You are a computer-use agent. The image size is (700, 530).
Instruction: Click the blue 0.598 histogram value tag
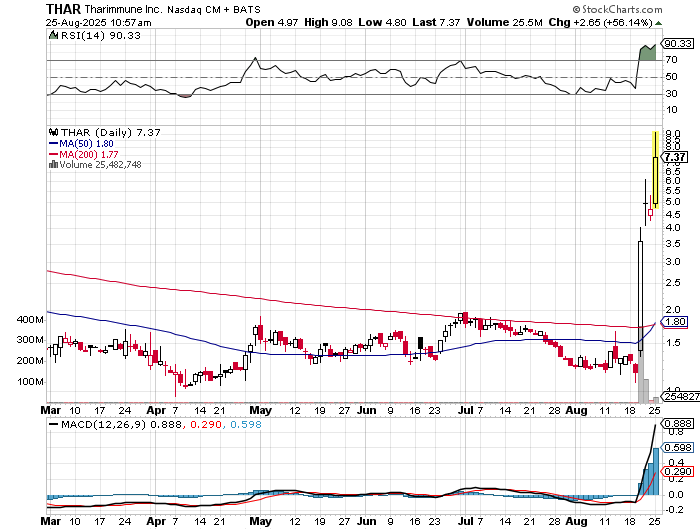(x=677, y=447)
